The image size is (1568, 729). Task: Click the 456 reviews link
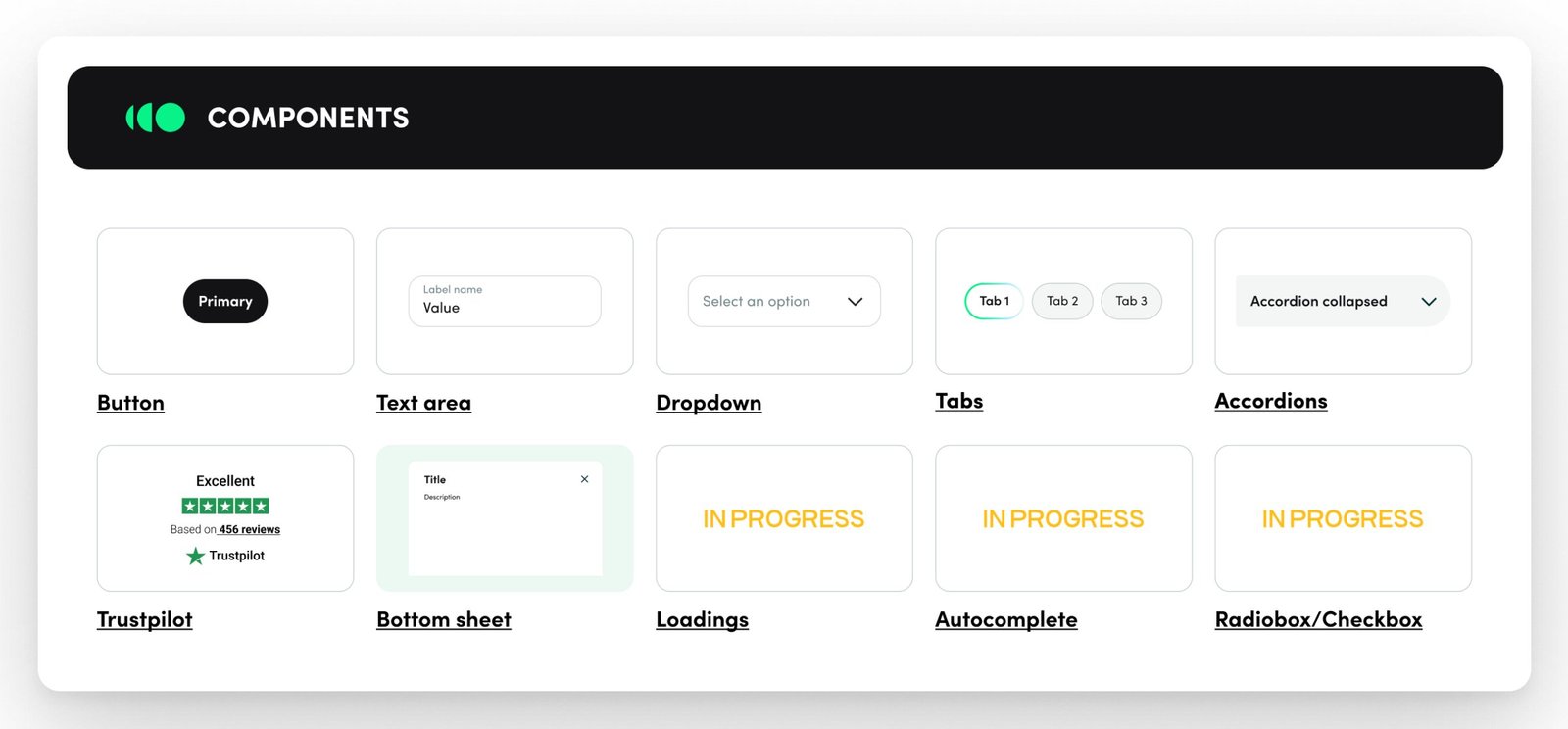tap(250, 529)
